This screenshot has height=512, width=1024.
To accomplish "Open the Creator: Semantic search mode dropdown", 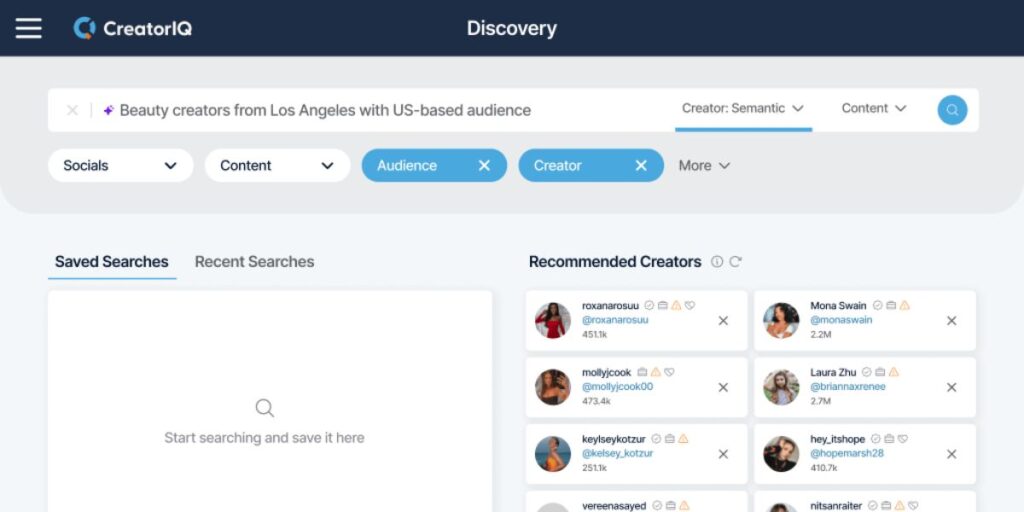I will point(743,109).
